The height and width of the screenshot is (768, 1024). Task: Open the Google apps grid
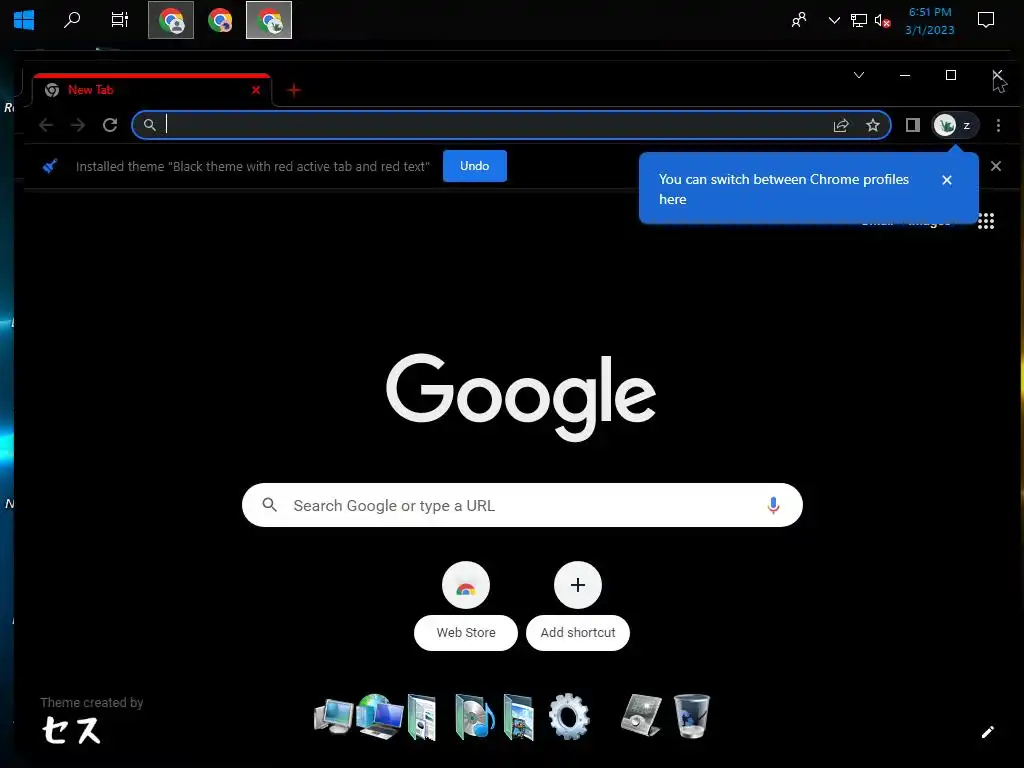[x=985, y=221]
